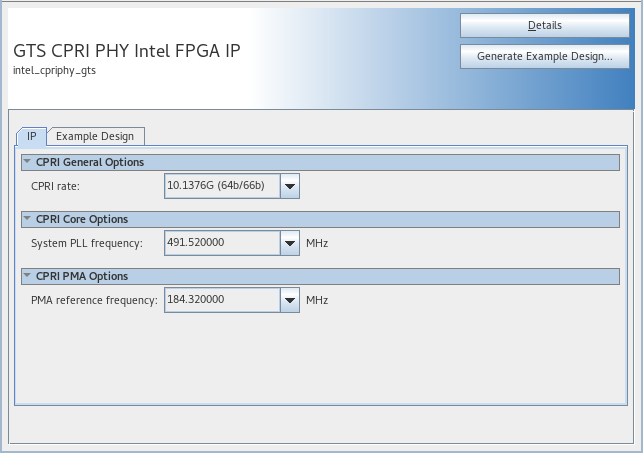The height and width of the screenshot is (453, 643).
Task: Click the CPRI rate label
Action: [x=55, y=186]
